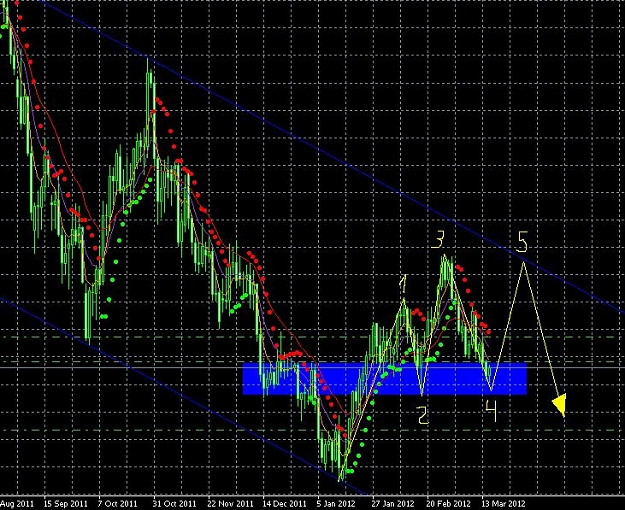Select the lower blue channel trendline
This screenshot has height=510, width=625.
183,396
